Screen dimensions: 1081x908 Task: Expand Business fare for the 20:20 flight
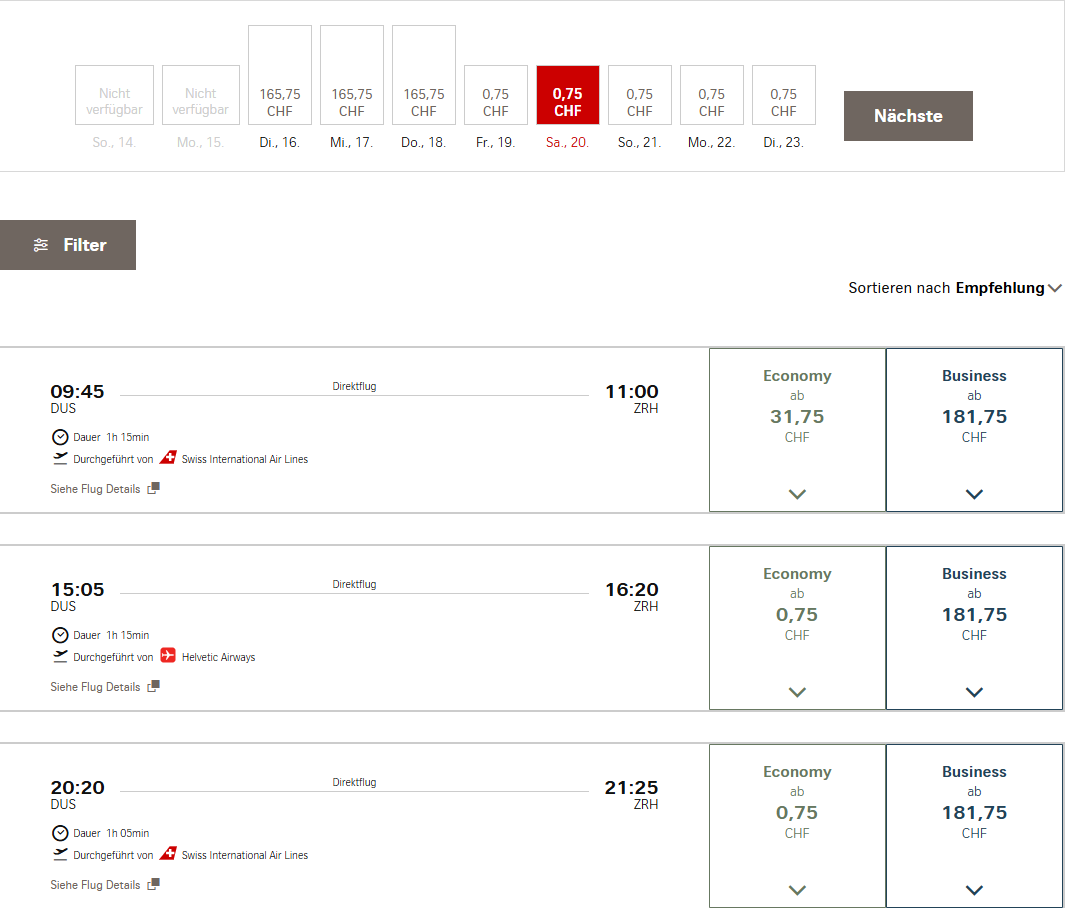click(x=974, y=889)
